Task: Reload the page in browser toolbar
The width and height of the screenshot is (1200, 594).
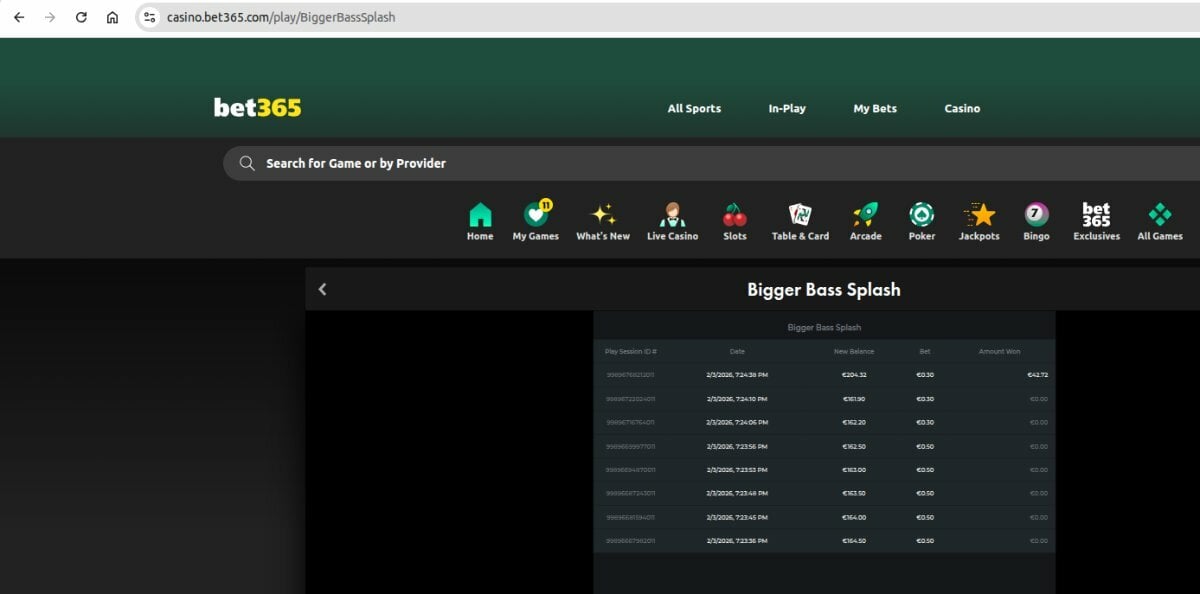Action: click(81, 17)
